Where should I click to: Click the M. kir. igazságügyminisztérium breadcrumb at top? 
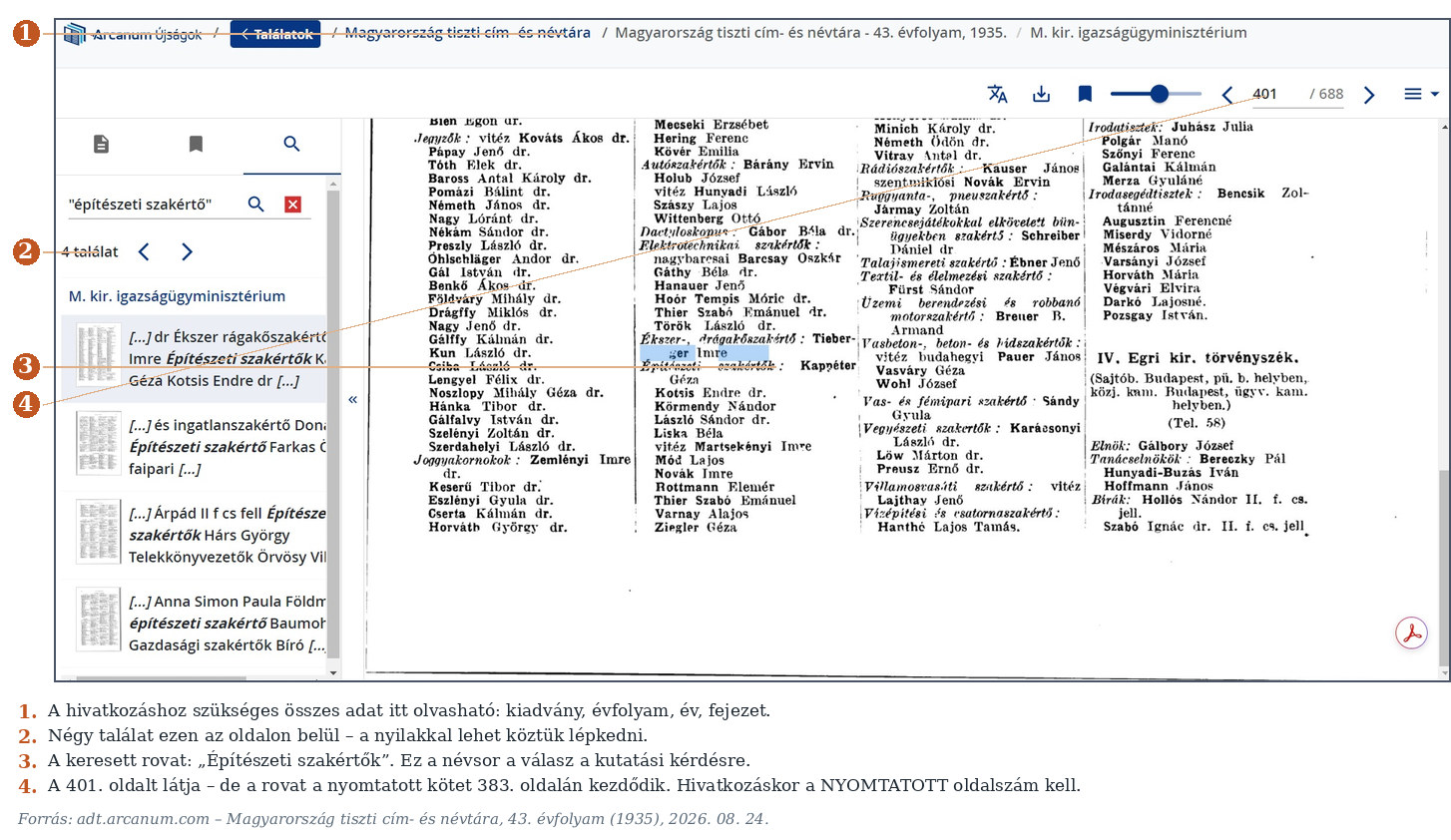click(1138, 33)
